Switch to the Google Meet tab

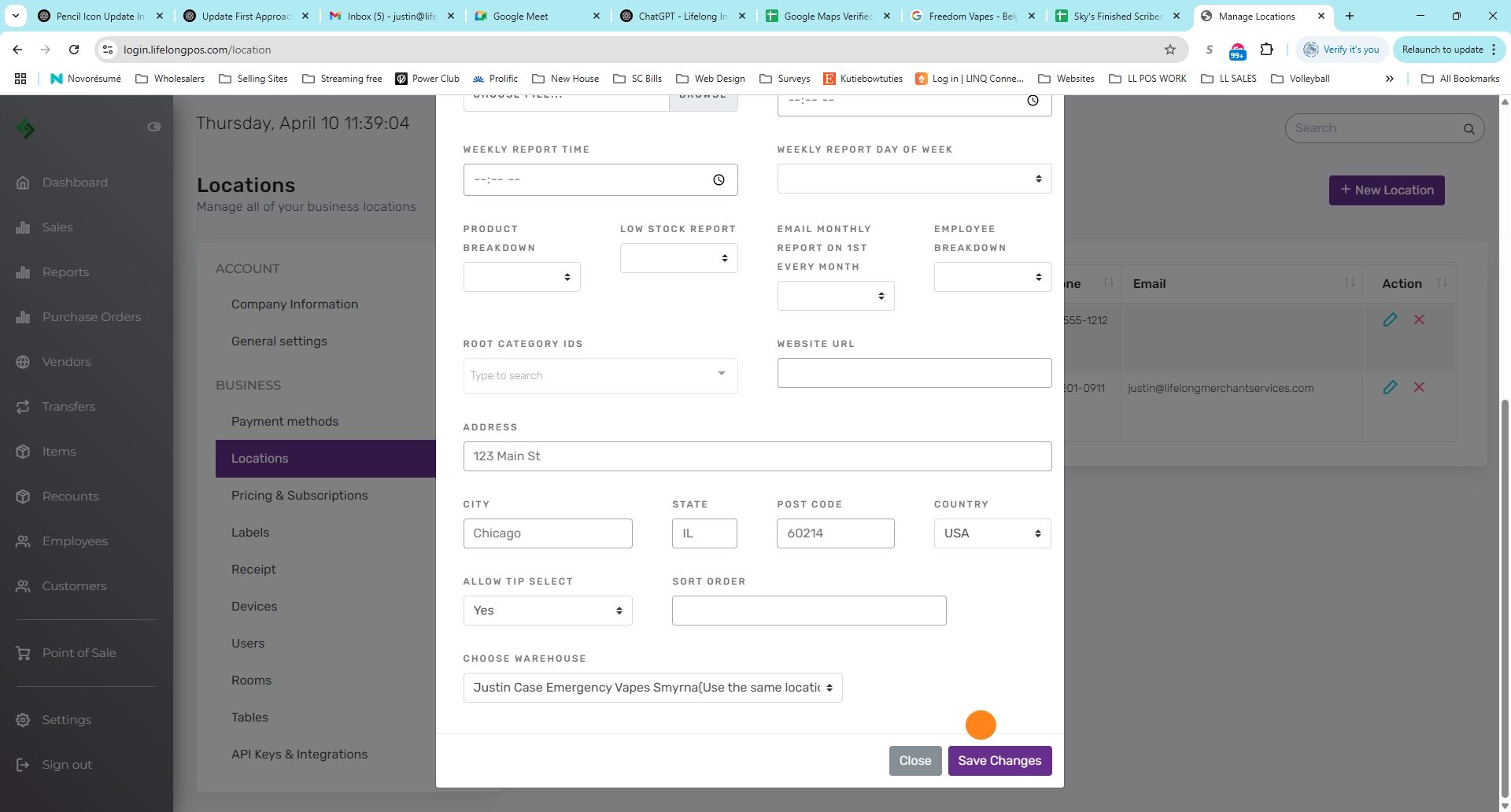click(538, 16)
